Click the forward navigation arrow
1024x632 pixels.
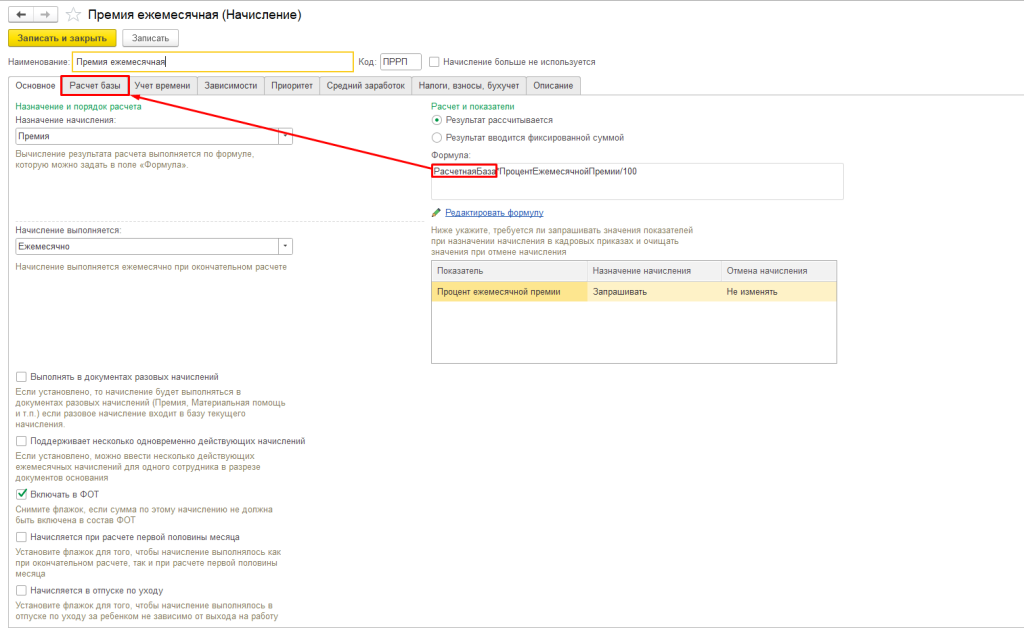point(45,15)
